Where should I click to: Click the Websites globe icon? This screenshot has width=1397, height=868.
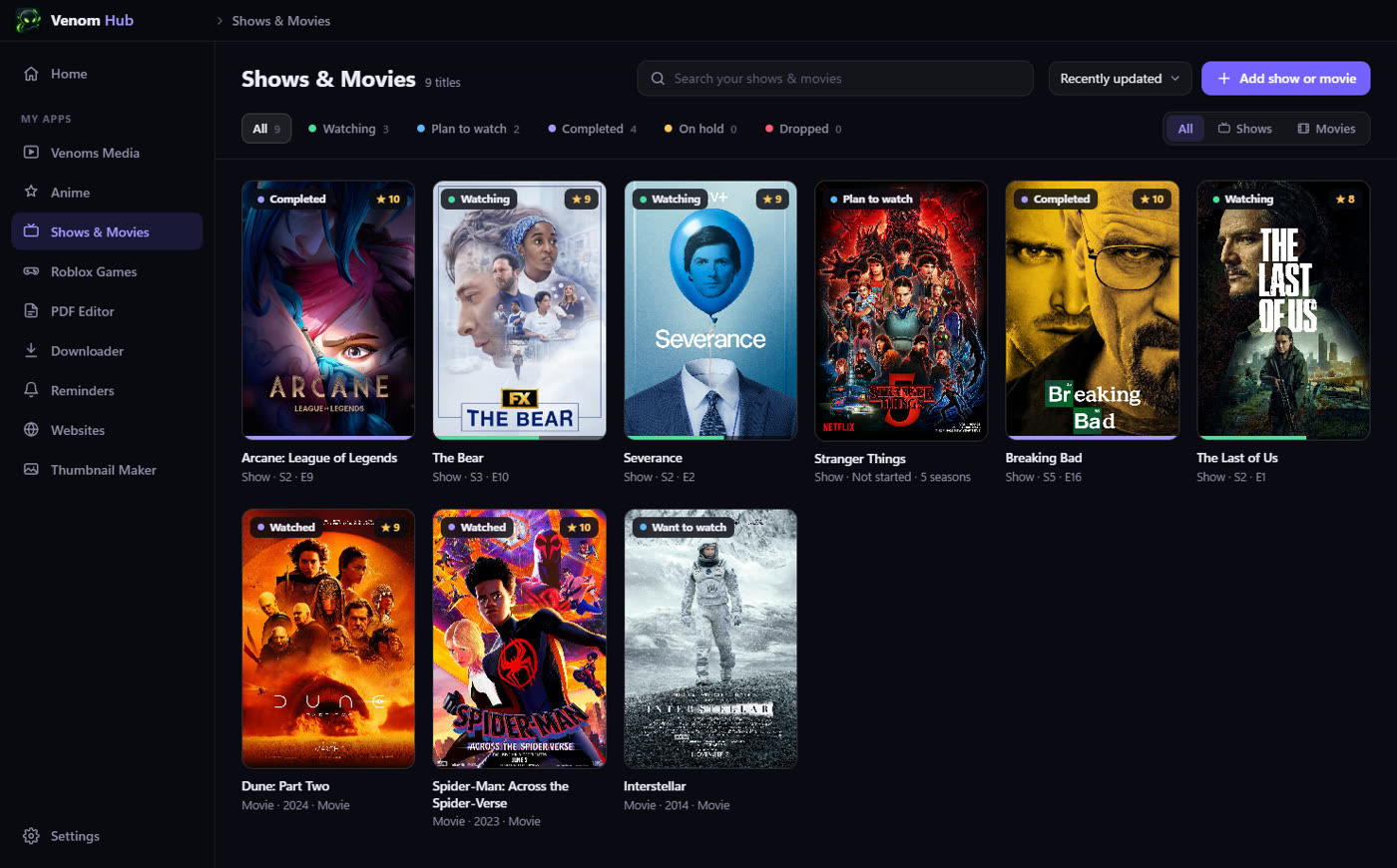[x=31, y=430]
